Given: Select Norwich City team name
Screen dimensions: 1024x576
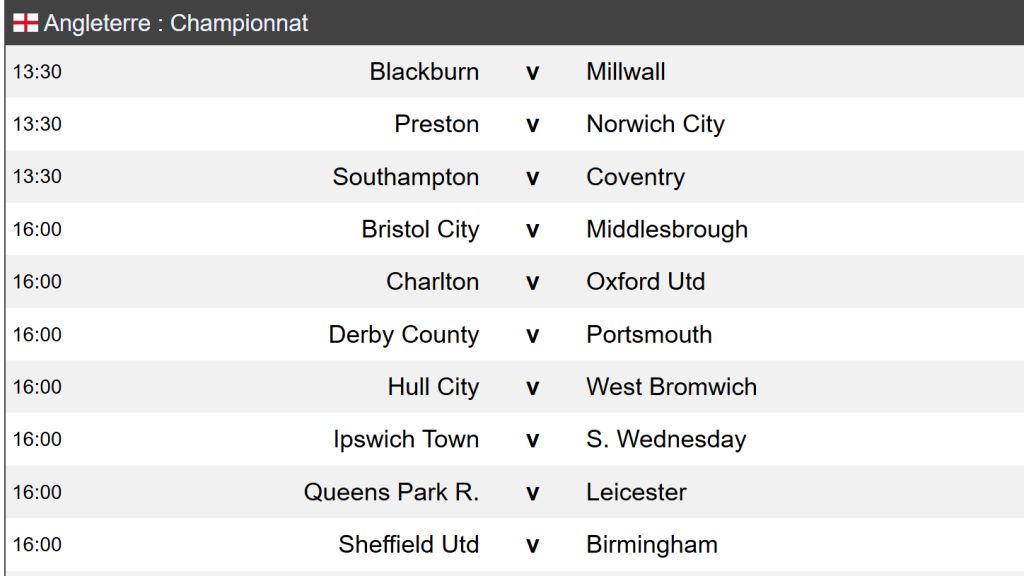Looking at the screenshot, I should [655, 124].
